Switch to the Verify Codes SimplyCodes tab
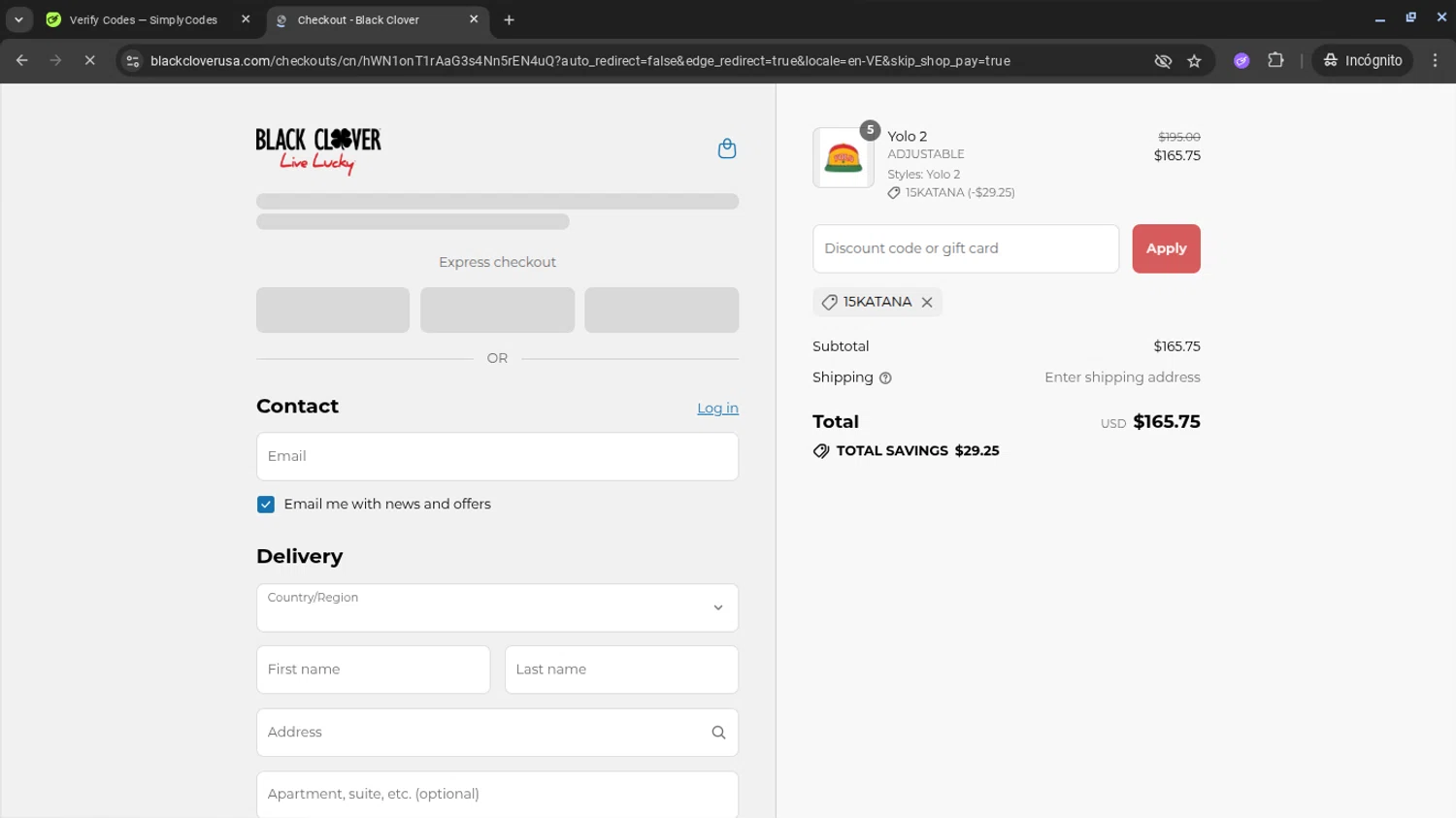1456x818 pixels. pos(144,19)
